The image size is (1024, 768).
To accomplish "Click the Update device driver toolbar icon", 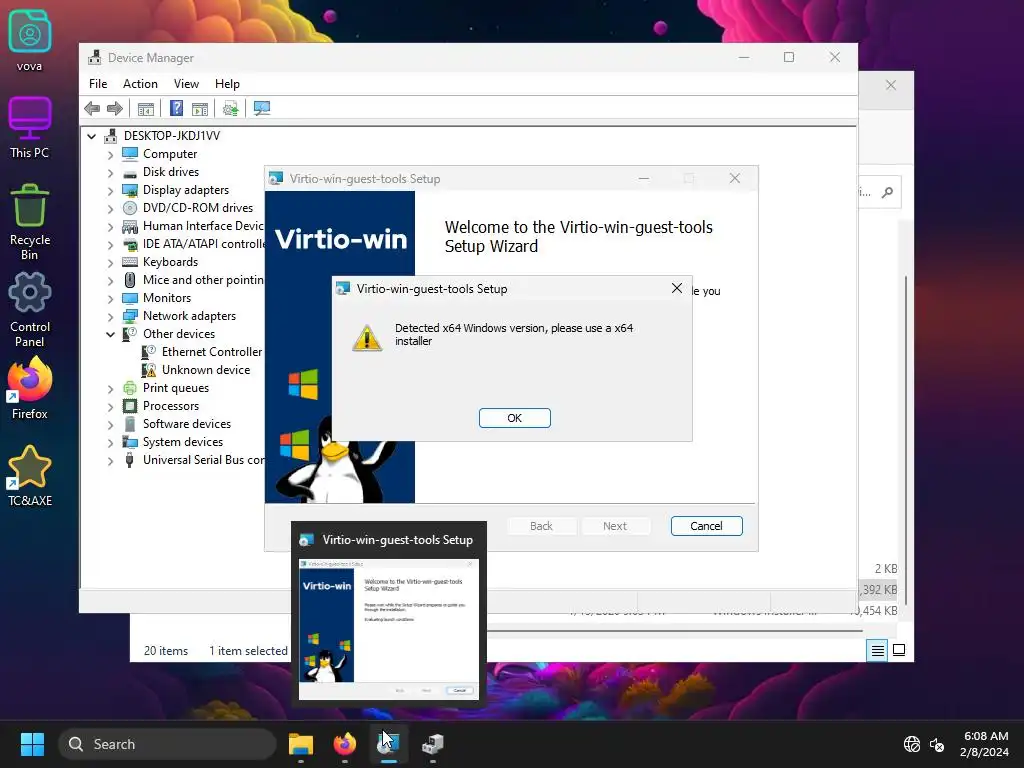I will pyautogui.click(x=231, y=108).
